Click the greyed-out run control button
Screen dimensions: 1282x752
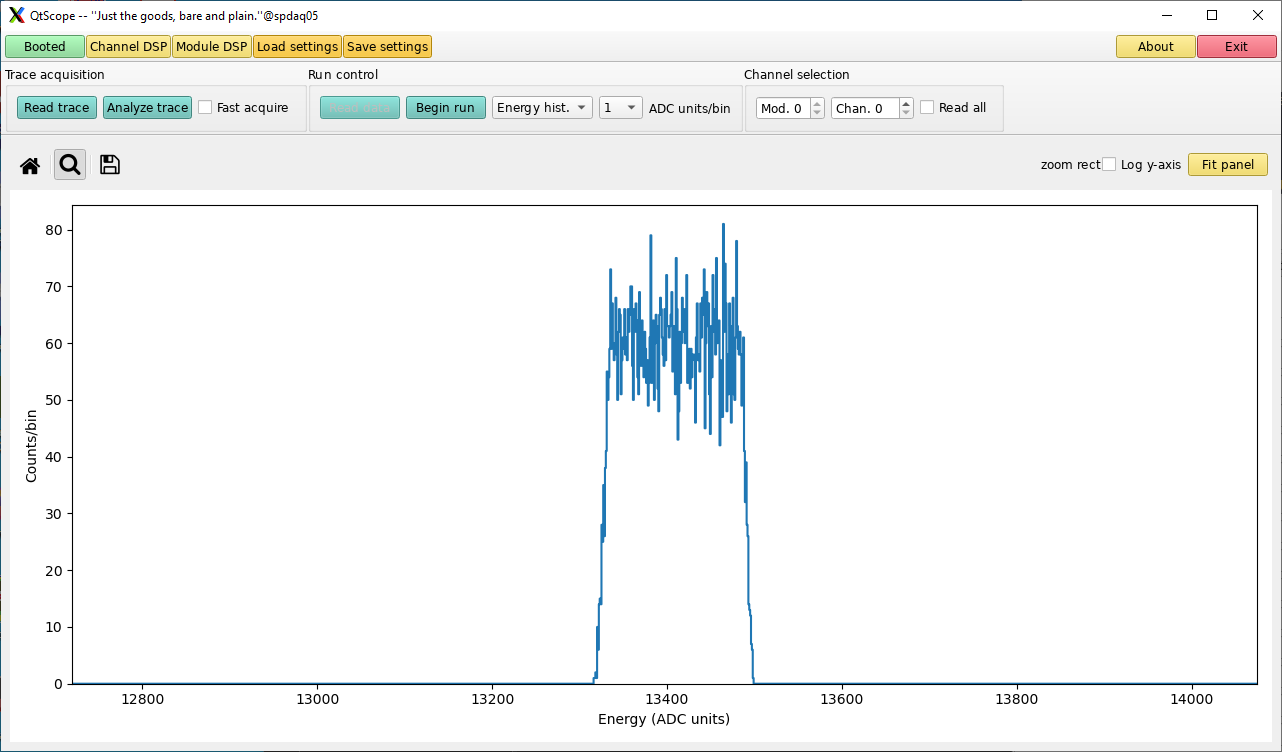[360, 107]
